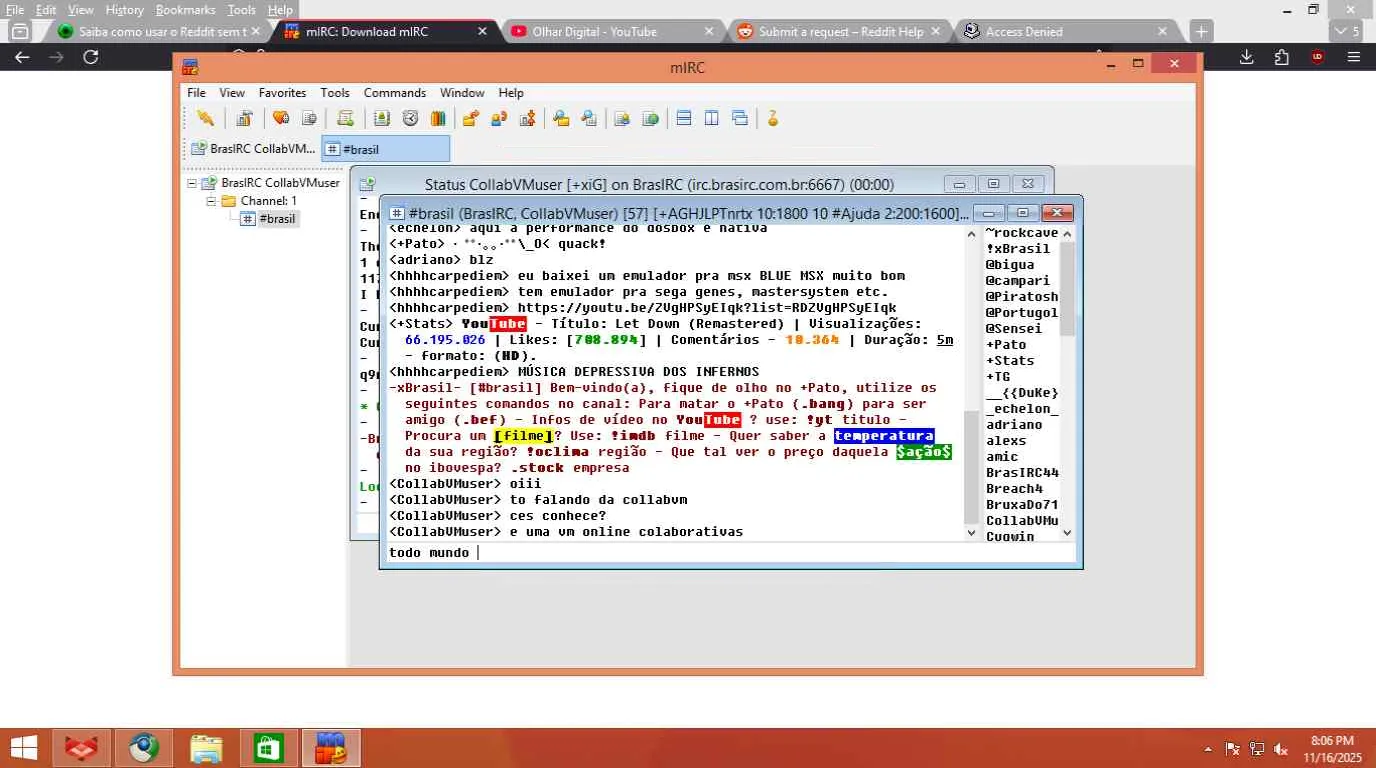
Task: Select nickname @Sensei in the user list
Action: (1014, 328)
